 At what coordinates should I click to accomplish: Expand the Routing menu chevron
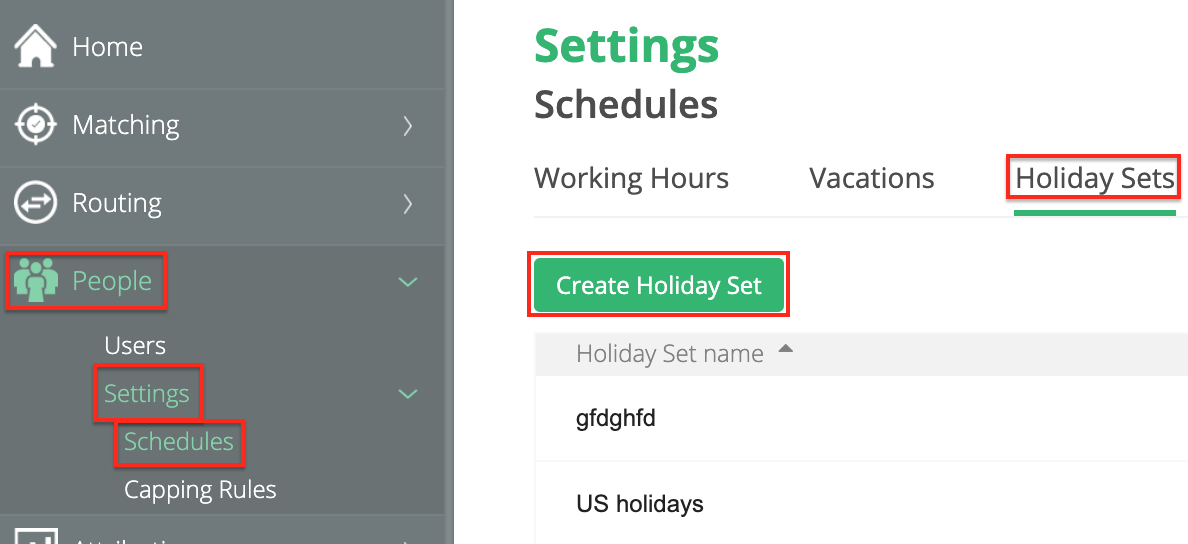(407, 203)
